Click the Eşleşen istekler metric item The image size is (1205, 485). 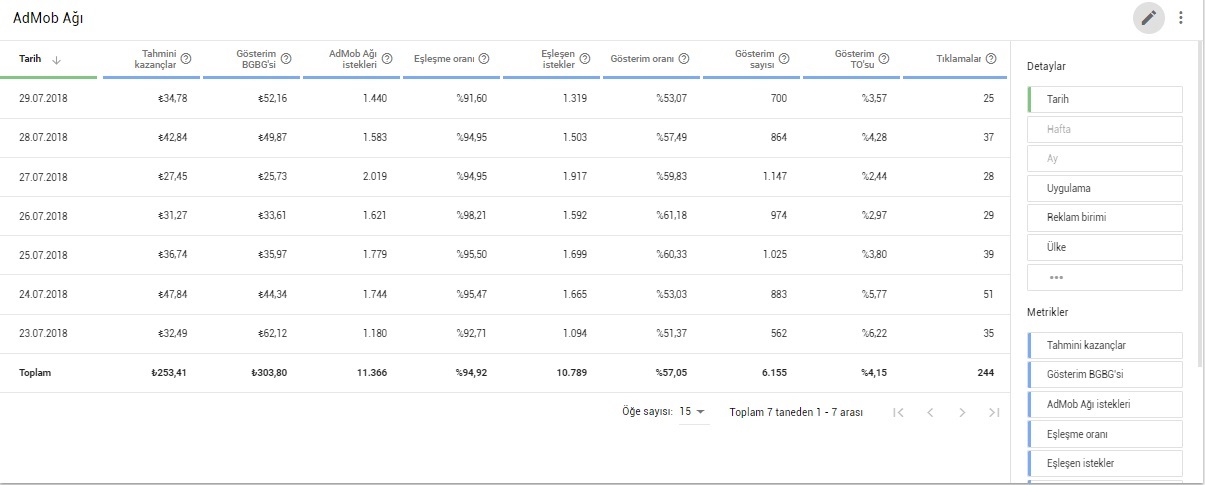[1105, 463]
